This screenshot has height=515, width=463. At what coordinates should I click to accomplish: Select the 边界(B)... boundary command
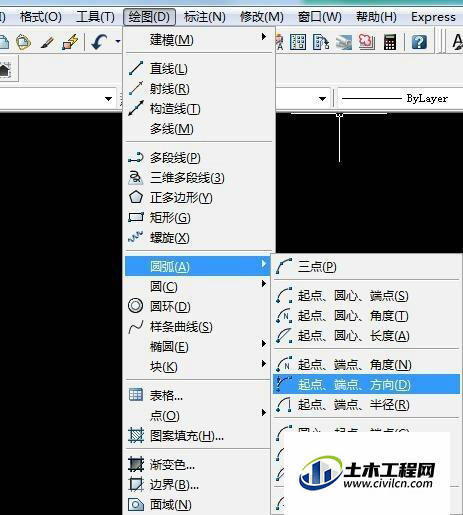(x=198, y=485)
